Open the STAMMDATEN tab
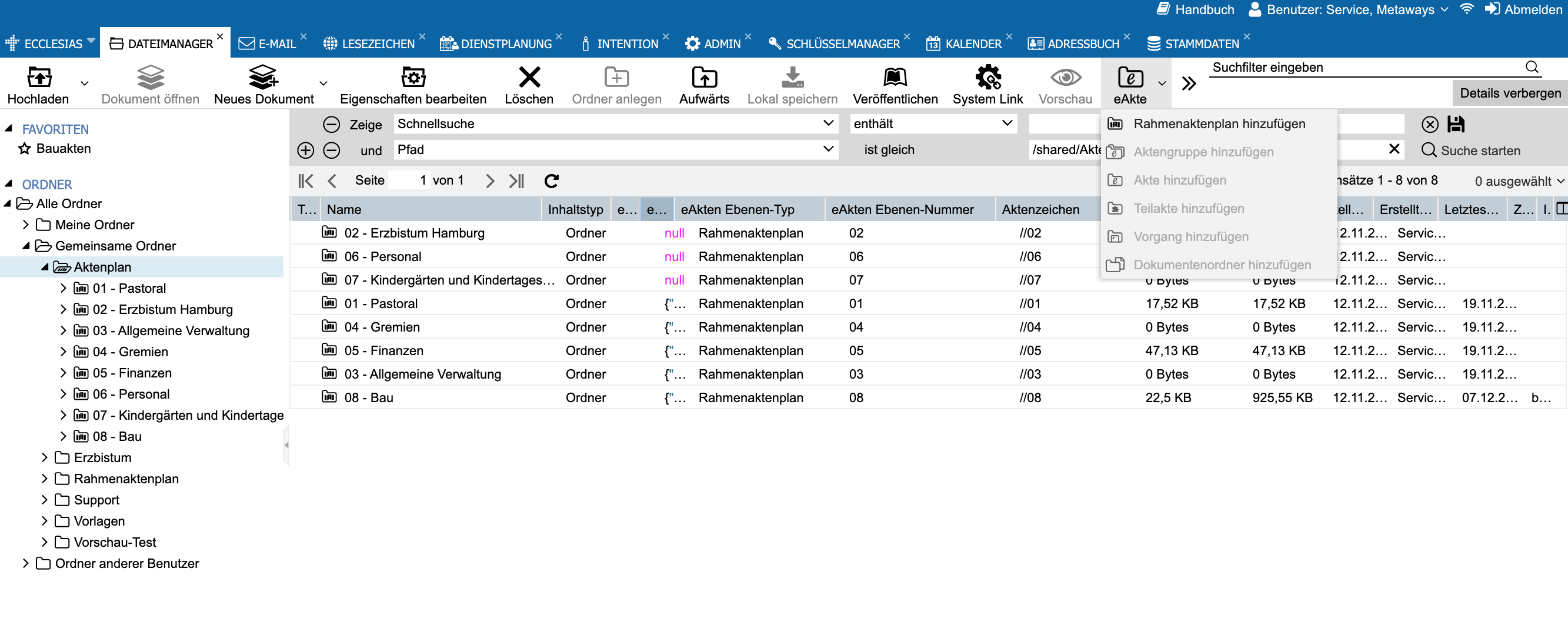Viewport: 1568px width, 642px height. (1193, 44)
